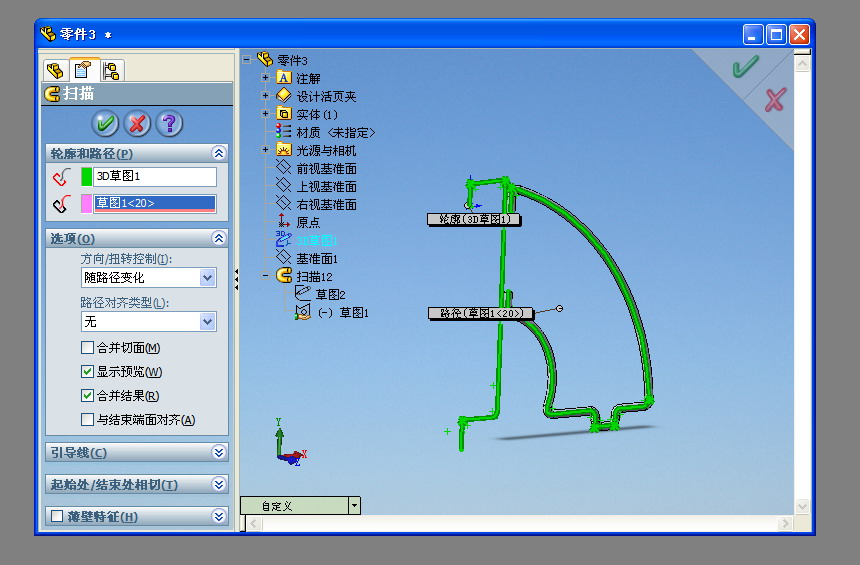The height and width of the screenshot is (565, 860).
Task: Select the (-) 草图1 sketch icon
Action: (x=303, y=312)
